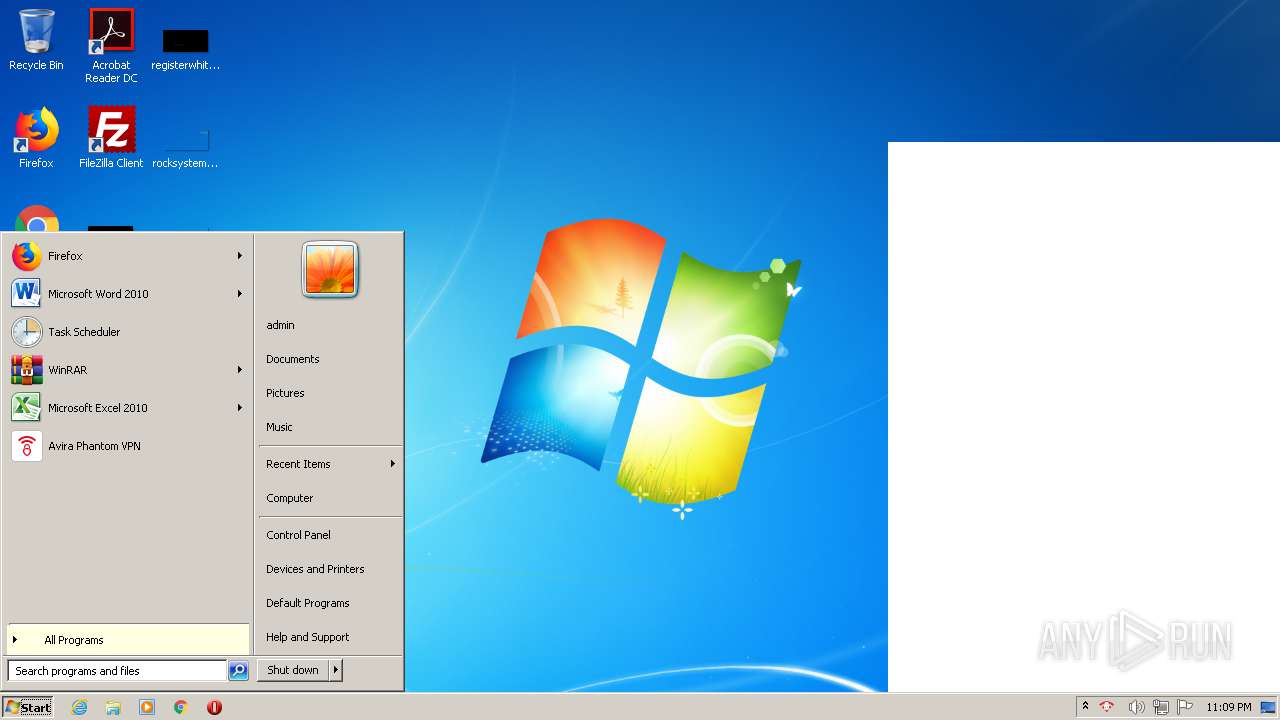Select the Firefox desktop shortcut

point(36,138)
